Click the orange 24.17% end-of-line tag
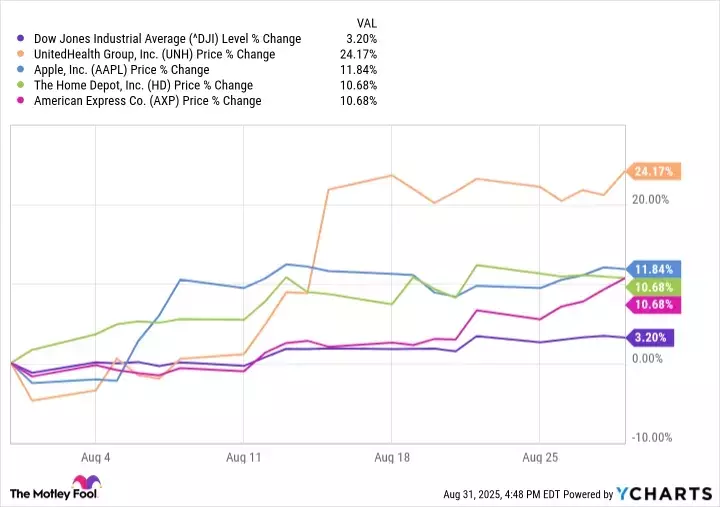 click(x=654, y=171)
